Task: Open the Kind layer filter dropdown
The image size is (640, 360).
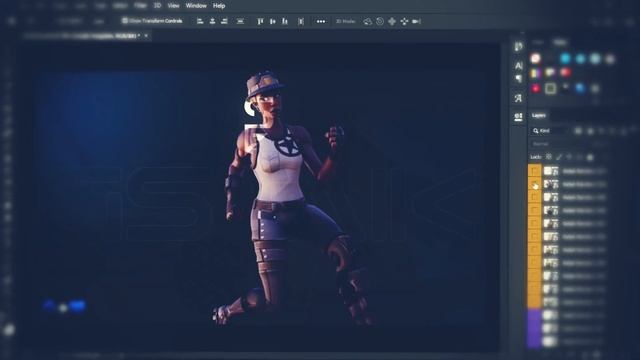Action: click(x=549, y=131)
